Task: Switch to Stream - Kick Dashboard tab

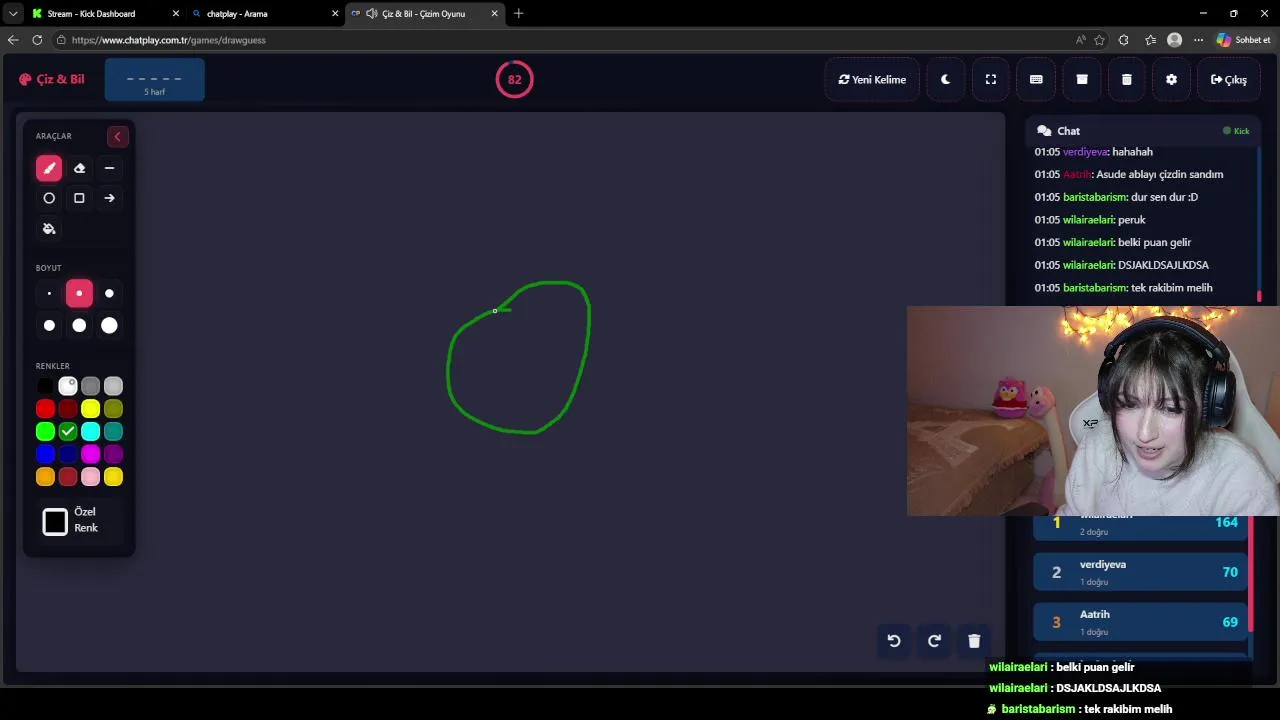Action: point(105,14)
